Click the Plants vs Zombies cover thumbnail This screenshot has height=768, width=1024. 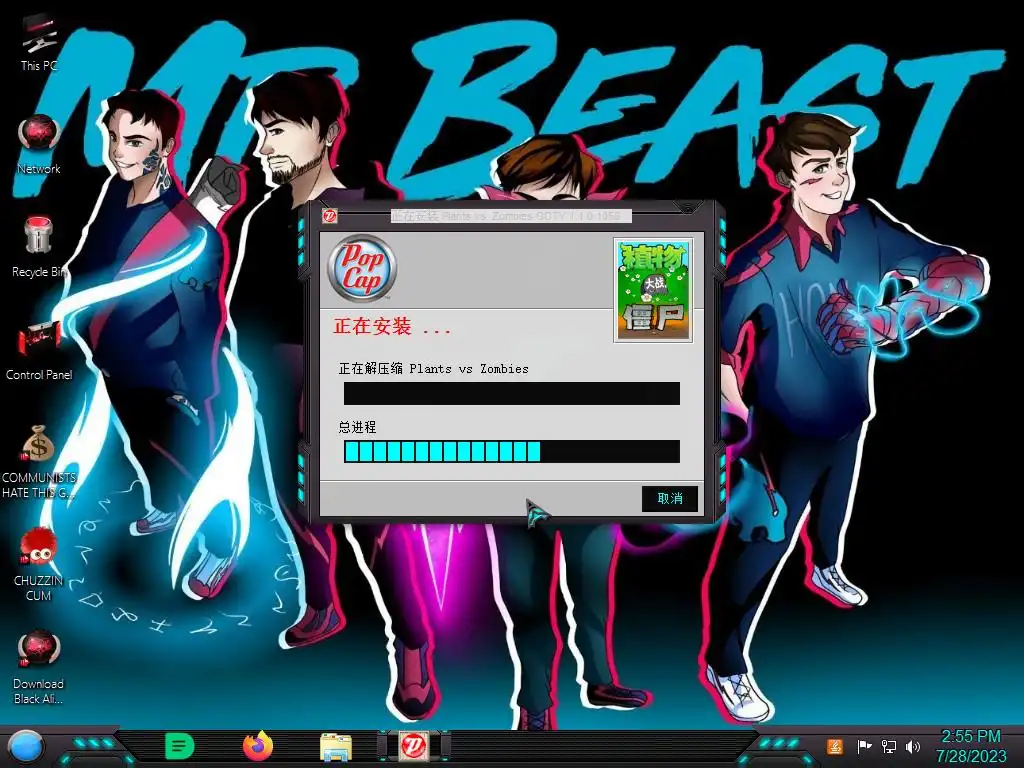(x=653, y=291)
